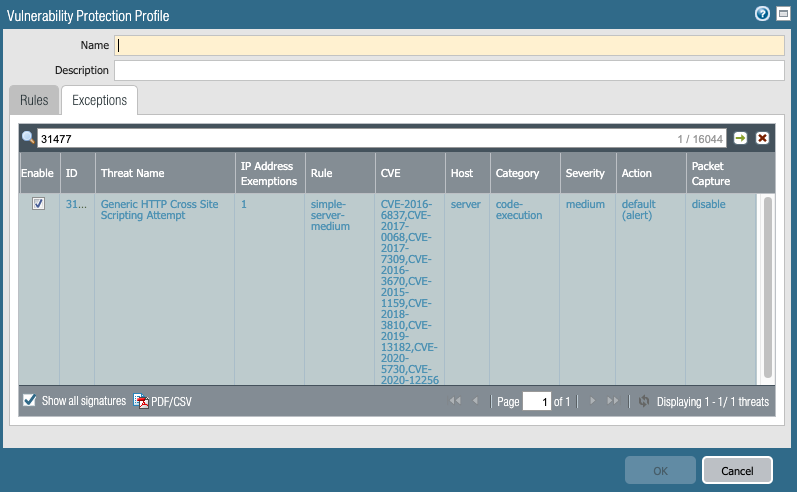Click the PDF/CSV export icon
This screenshot has width=797, height=492.
pos(143,401)
